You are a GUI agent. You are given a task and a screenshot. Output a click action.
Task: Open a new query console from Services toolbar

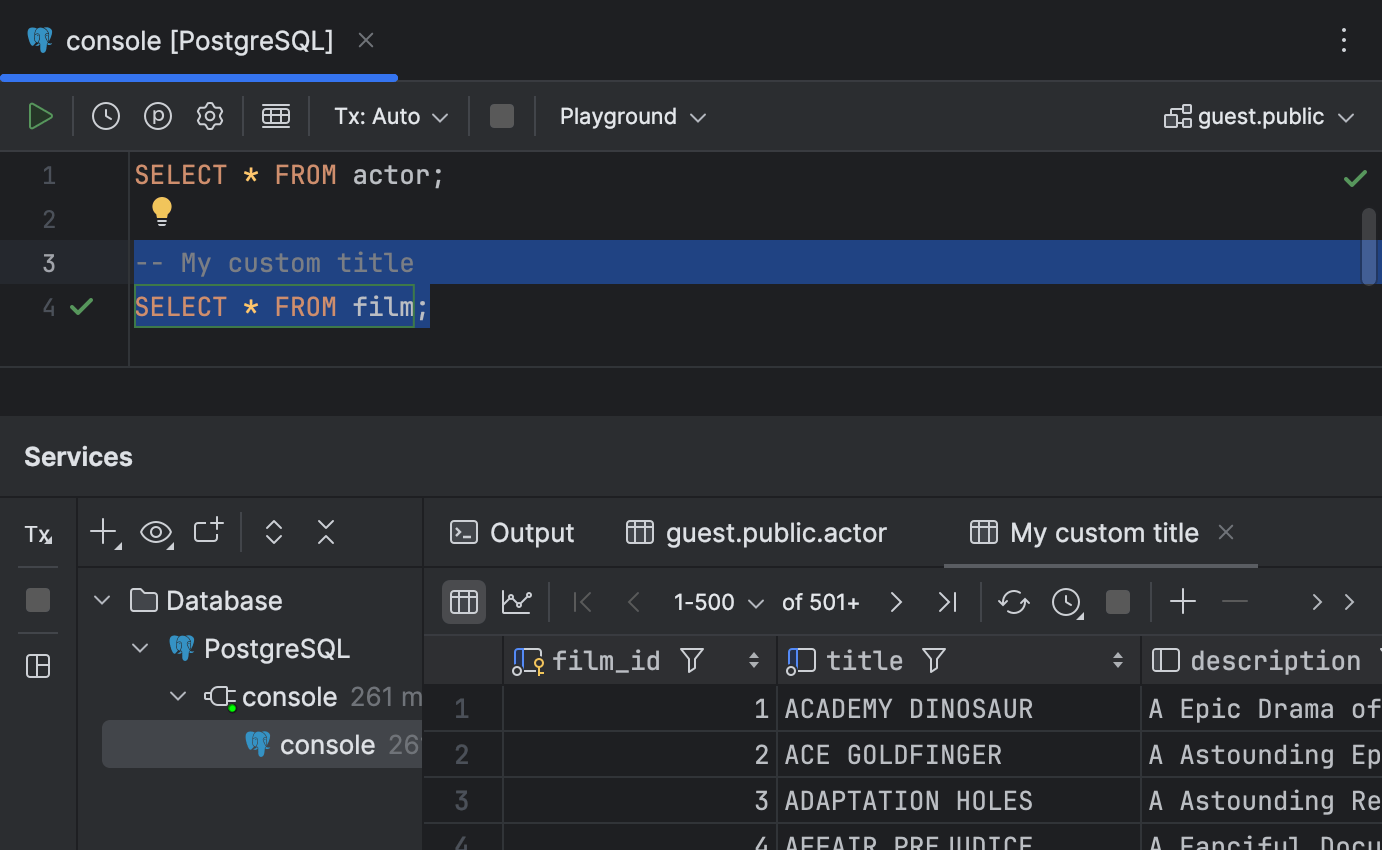pyautogui.click(x=207, y=532)
